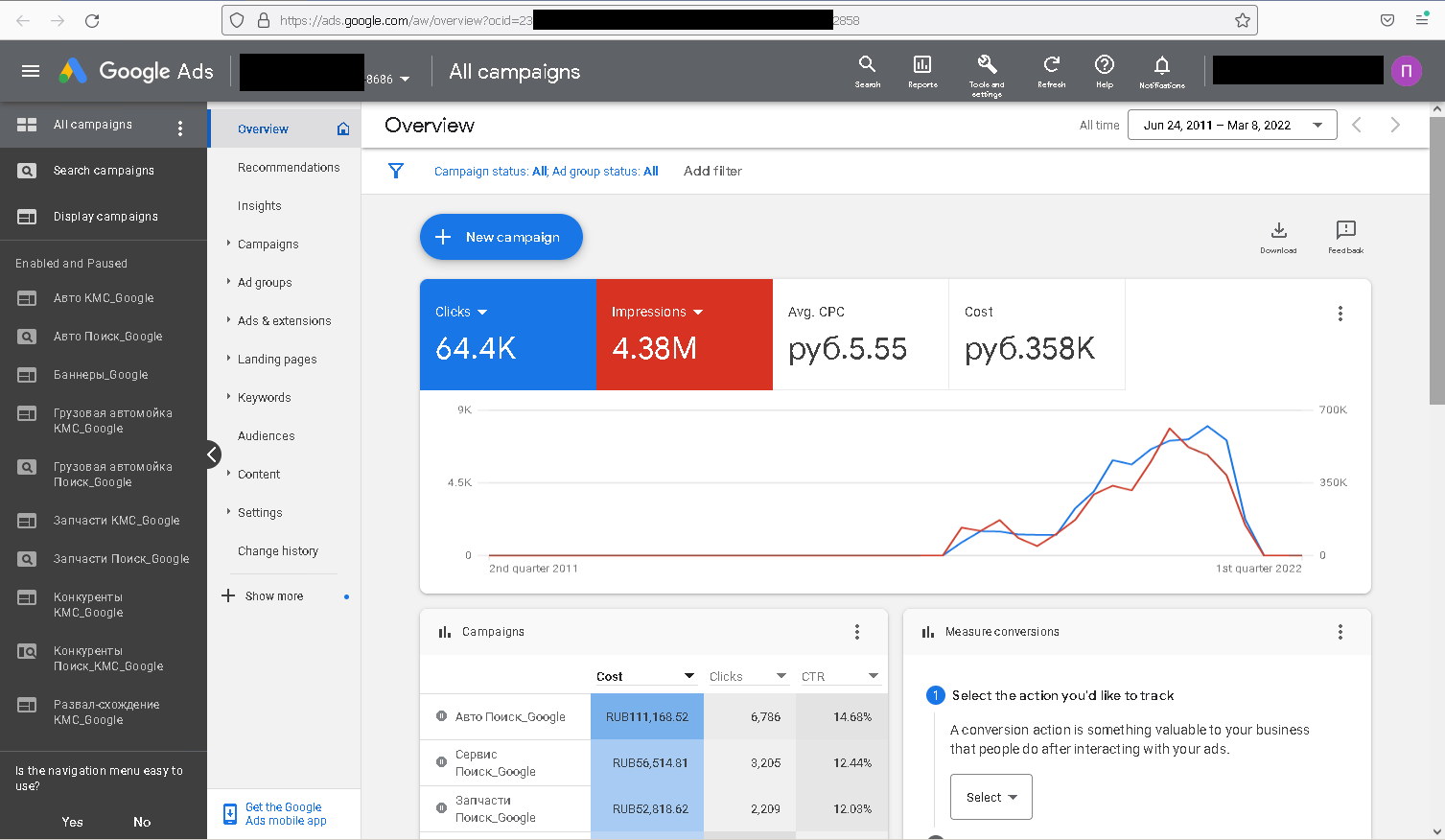Select the Авто КМС_Google campaign
The image size is (1445, 840).
[x=104, y=298]
